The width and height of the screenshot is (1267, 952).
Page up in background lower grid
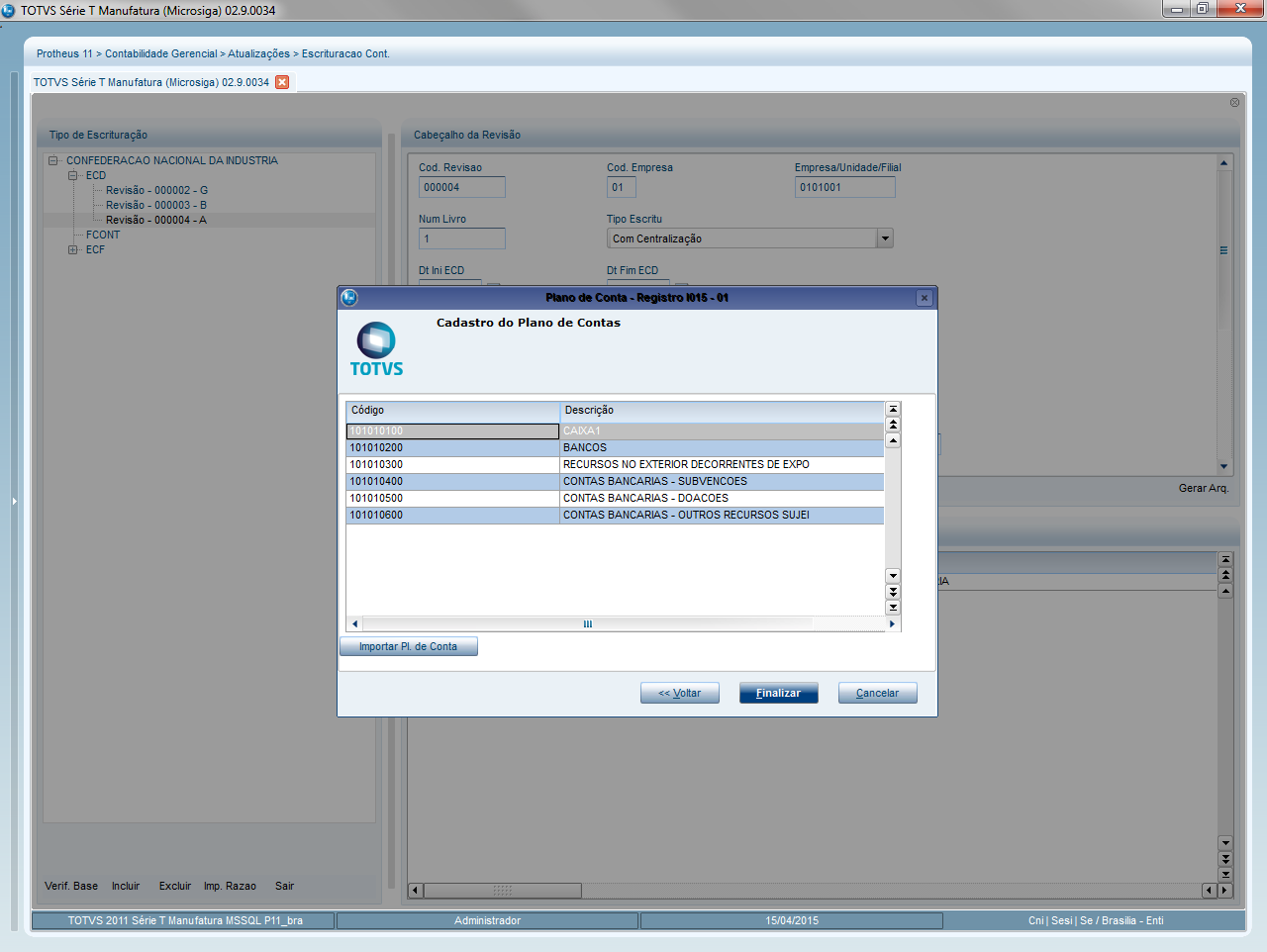[x=1225, y=575]
